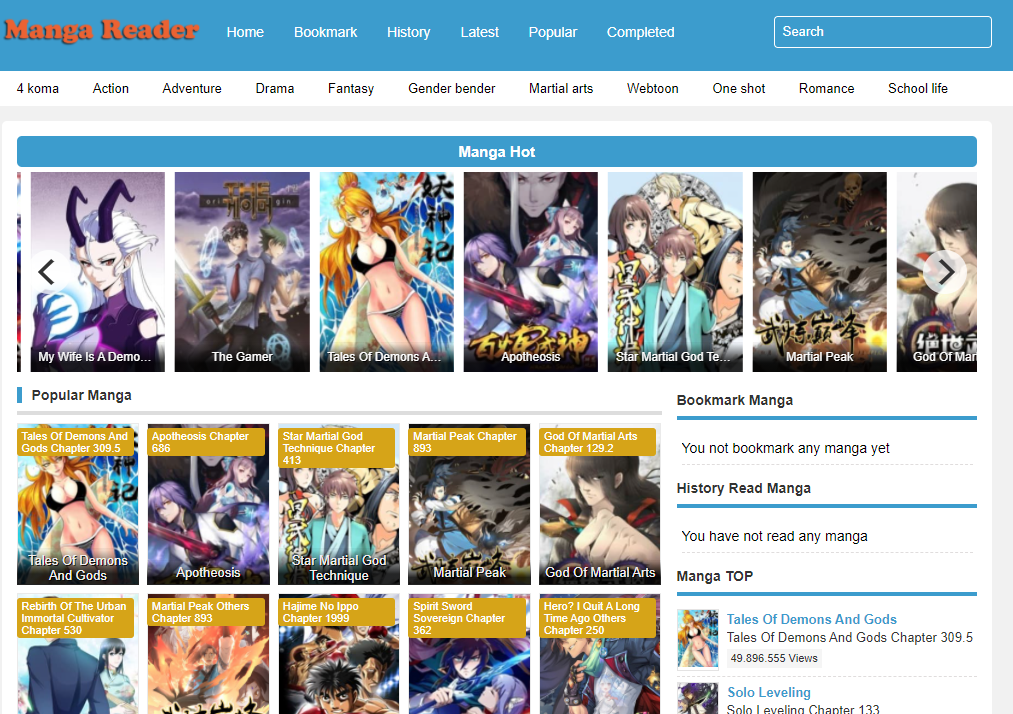
Task: Open the Bookmark page
Action: [x=325, y=32]
